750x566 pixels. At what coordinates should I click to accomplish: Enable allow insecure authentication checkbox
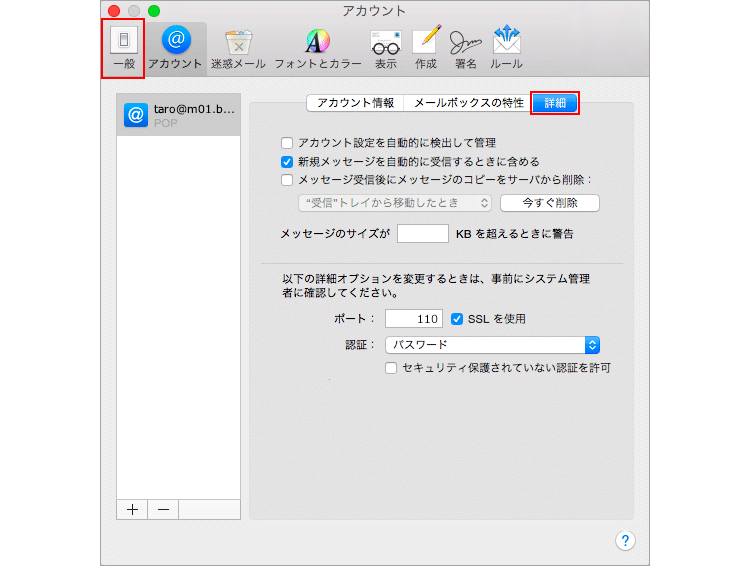(x=392, y=368)
